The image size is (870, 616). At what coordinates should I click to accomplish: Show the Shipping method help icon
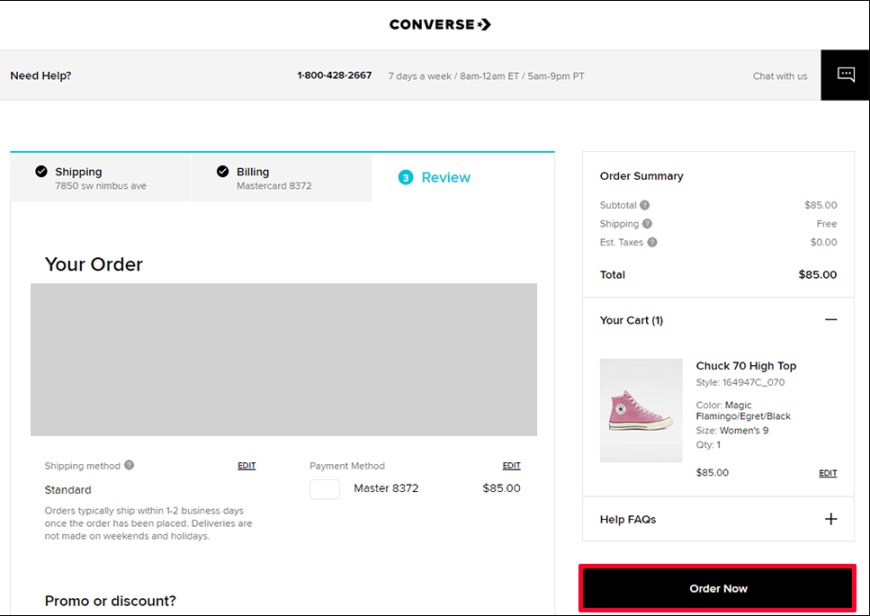(x=129, y=465)
